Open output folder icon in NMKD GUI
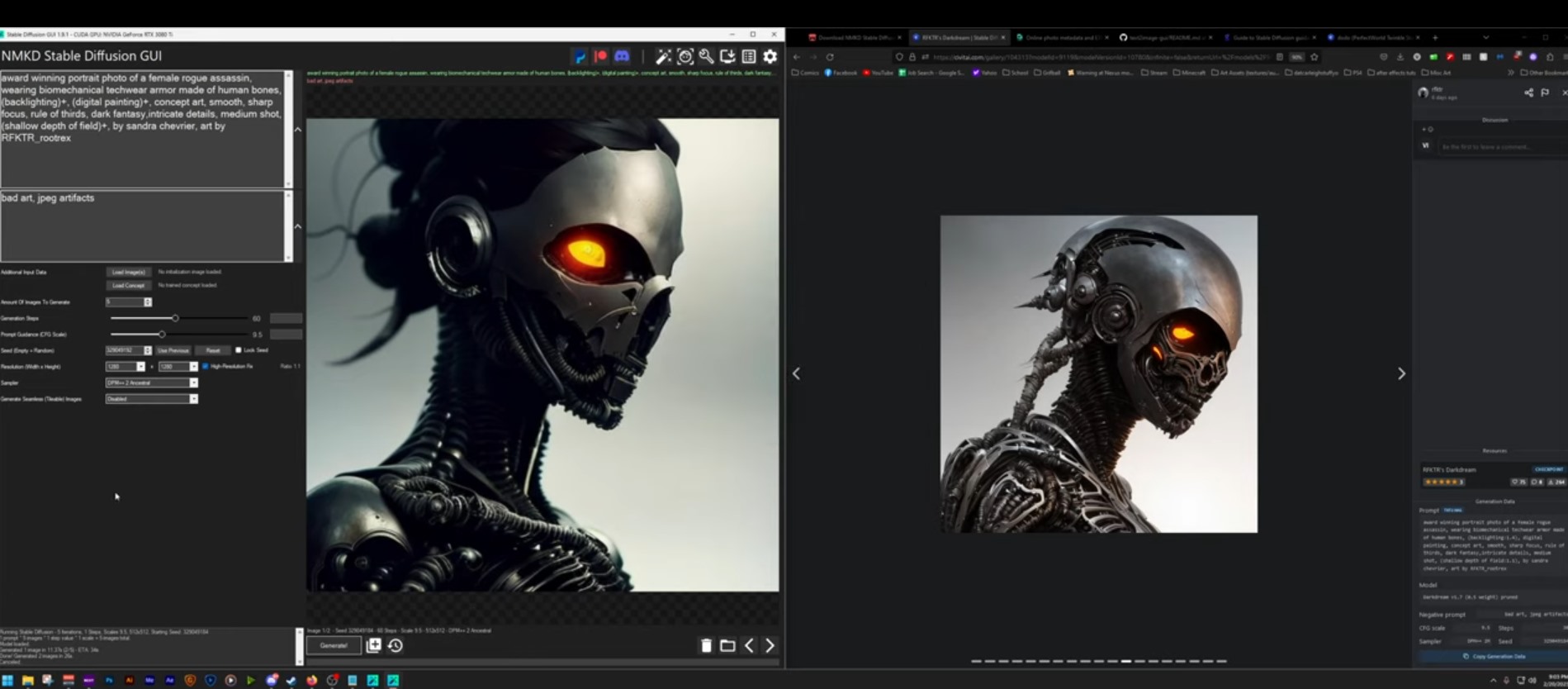 click(x=727, y=645)
